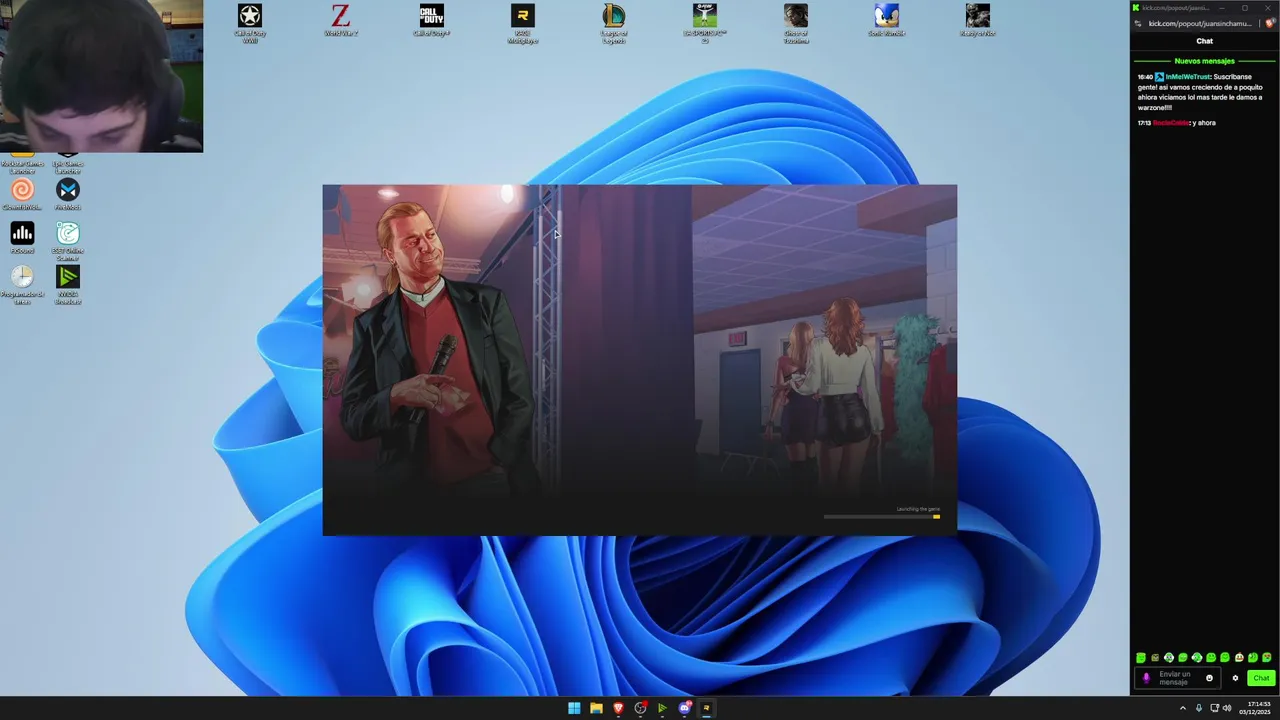Viewport: 1280px width, 720px height.
Task: Click the purple microphone icon in the chat box
Action: (1146, 678)
